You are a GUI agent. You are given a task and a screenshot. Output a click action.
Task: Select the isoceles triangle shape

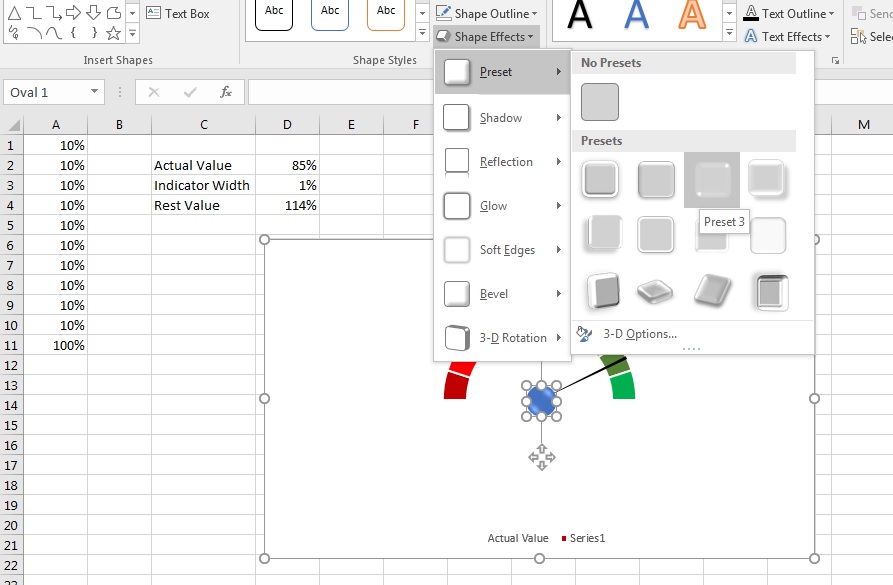click(x=14, y=13)
